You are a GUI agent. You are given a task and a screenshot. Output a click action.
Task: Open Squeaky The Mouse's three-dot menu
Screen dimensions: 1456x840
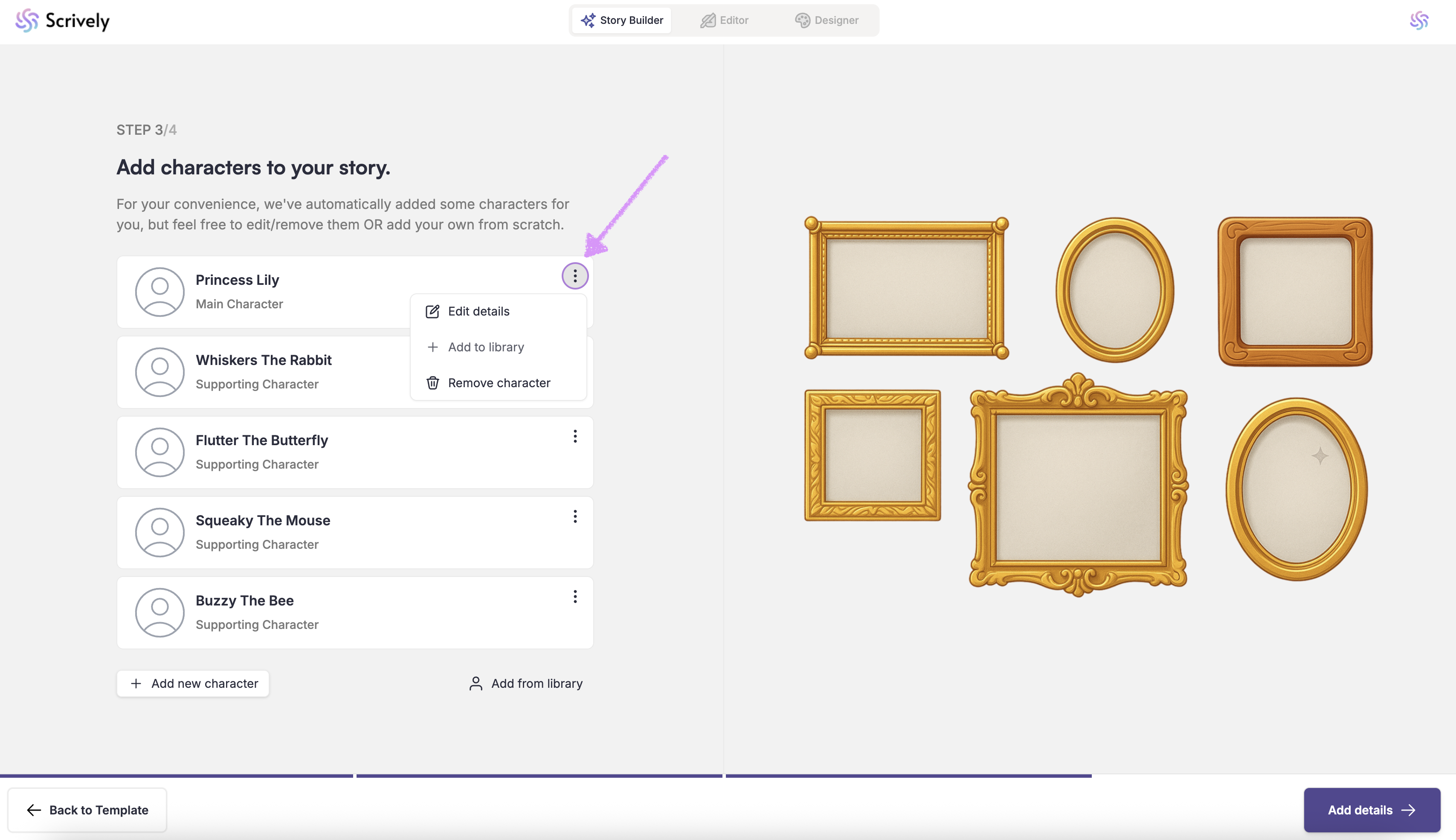pos(574,517)
